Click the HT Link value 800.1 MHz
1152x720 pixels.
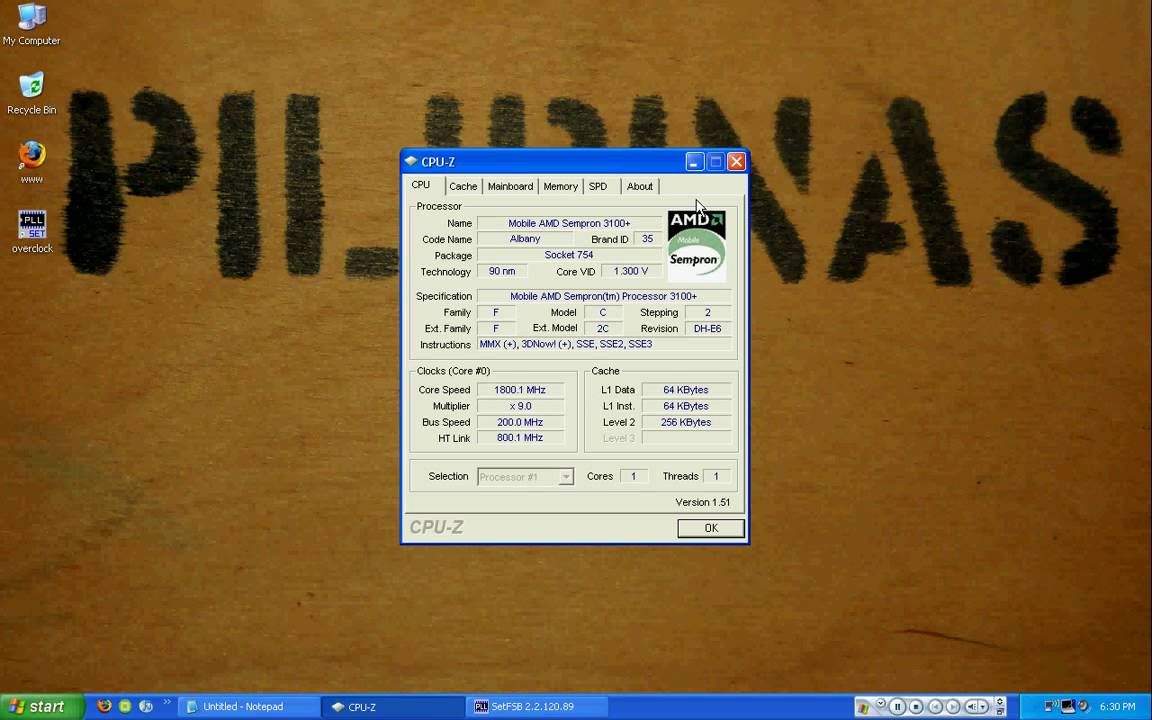[520, 438]
